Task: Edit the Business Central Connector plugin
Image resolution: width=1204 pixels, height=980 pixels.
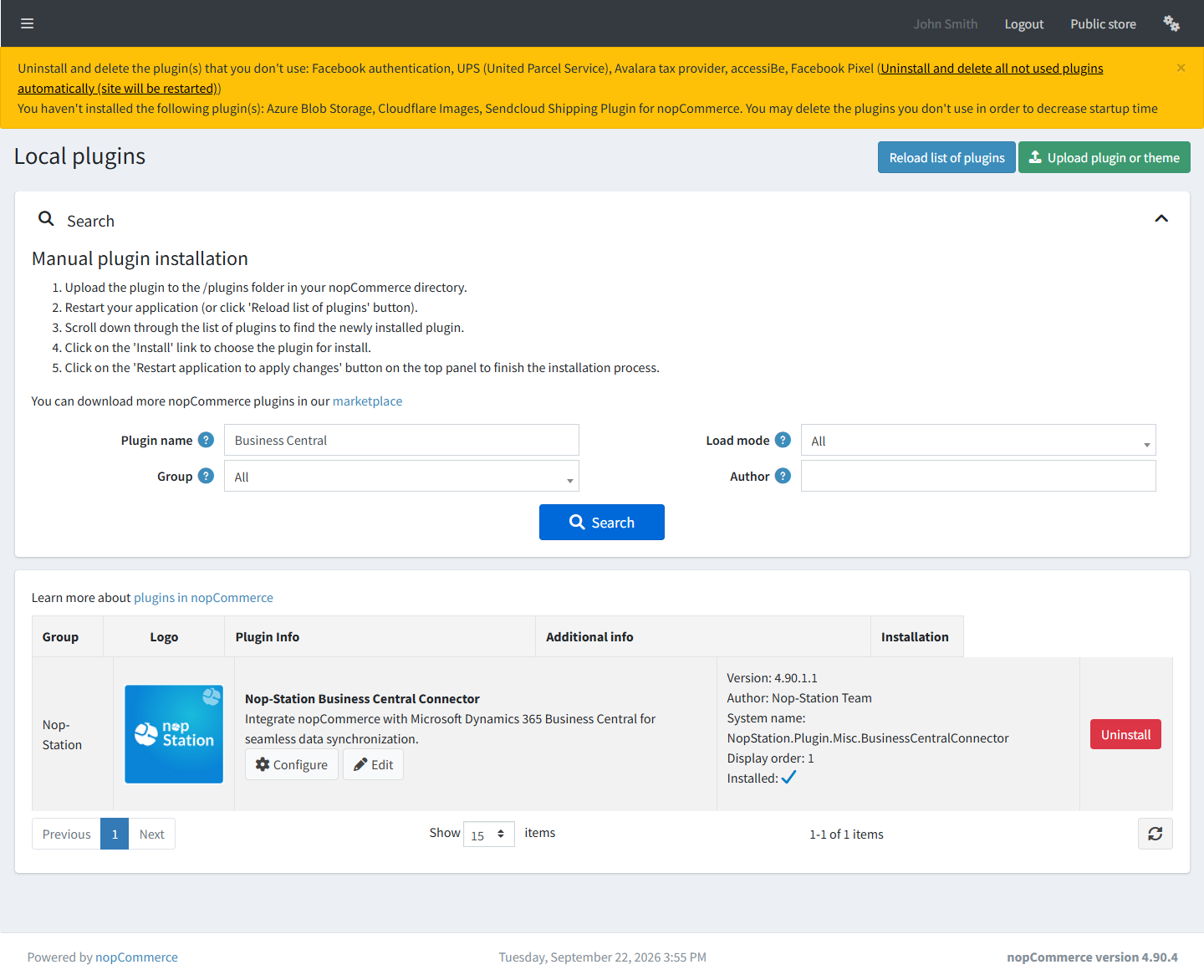Action: click(x=373, y=764)
